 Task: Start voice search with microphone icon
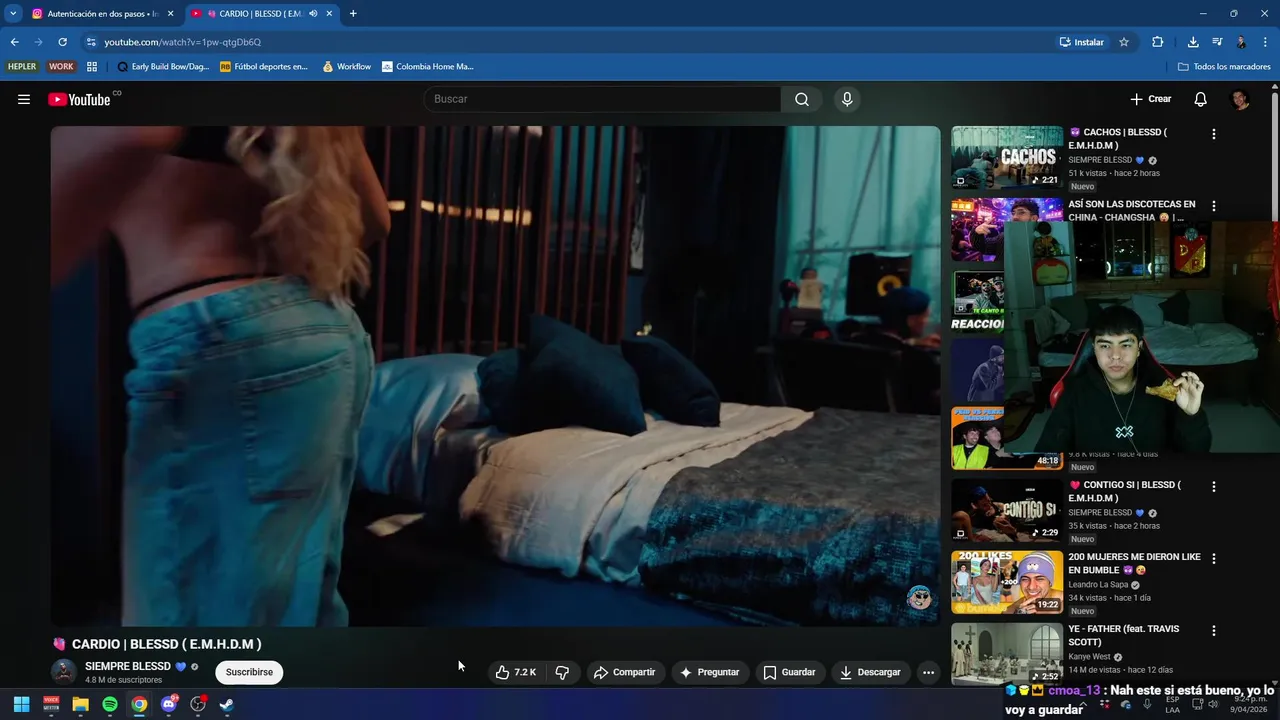click(x=847, y=99)
